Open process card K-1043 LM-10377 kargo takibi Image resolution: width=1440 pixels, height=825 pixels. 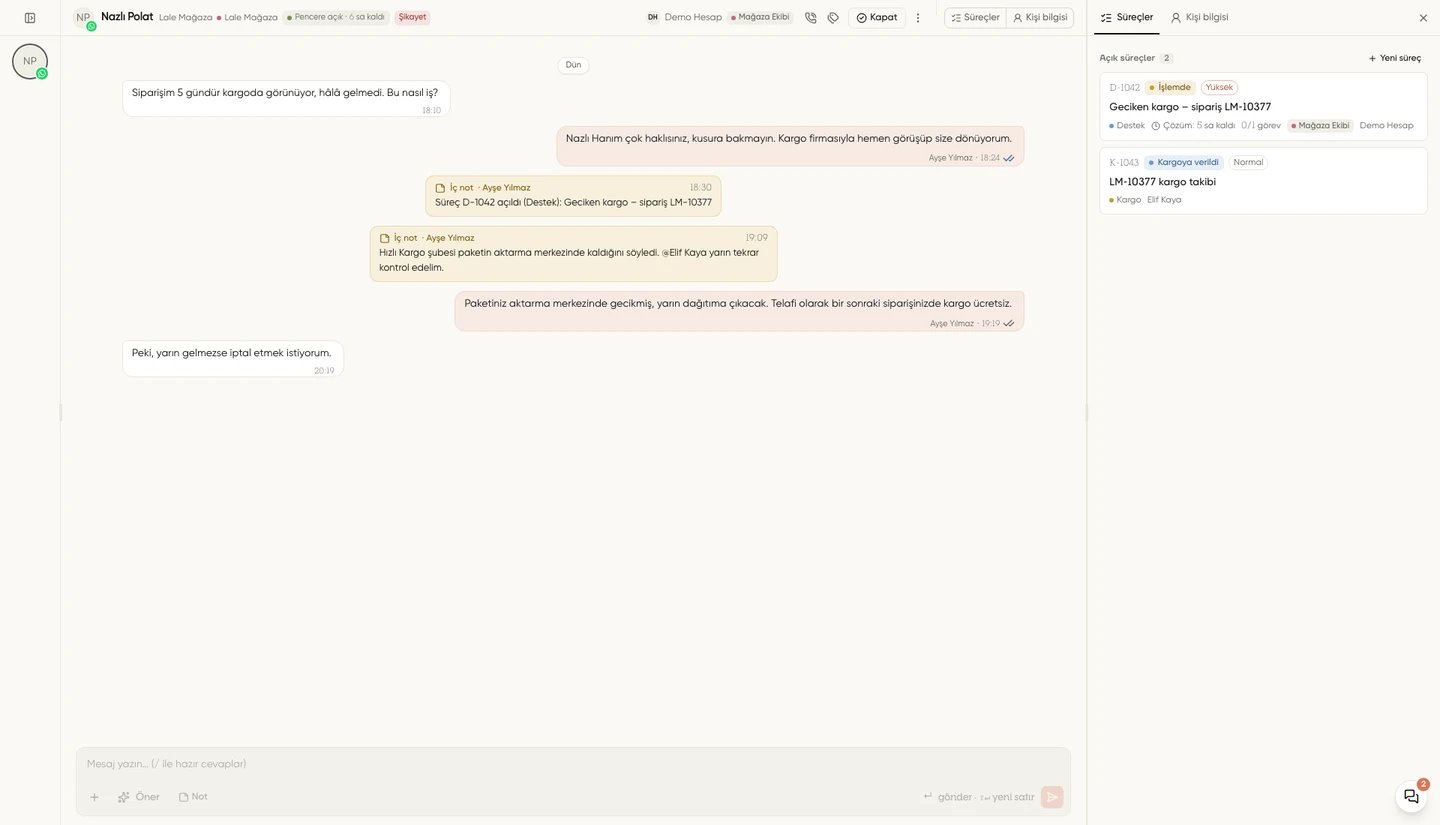coord(1263,181)
